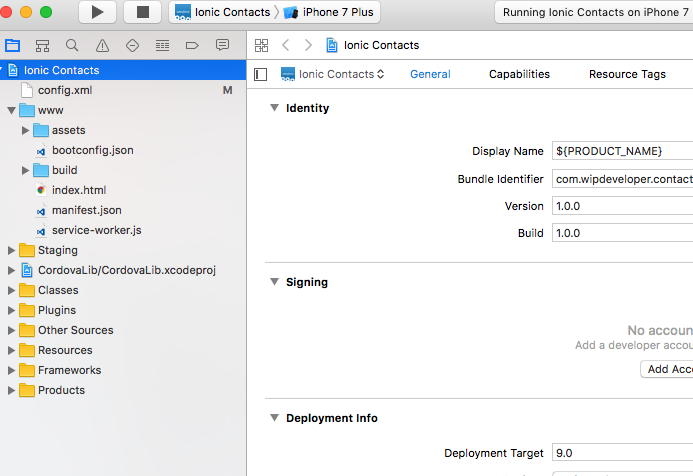Open the Symbol navigator icon

tap(42, 45)
